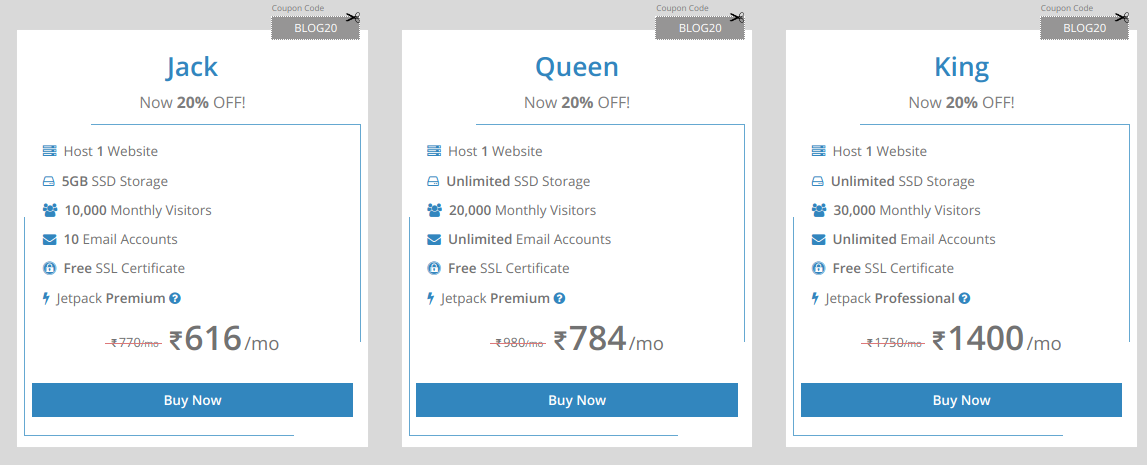Screen dimensions: 1147x465
Task: Select the Queen plan title
Action: click(x=577, y=67)
